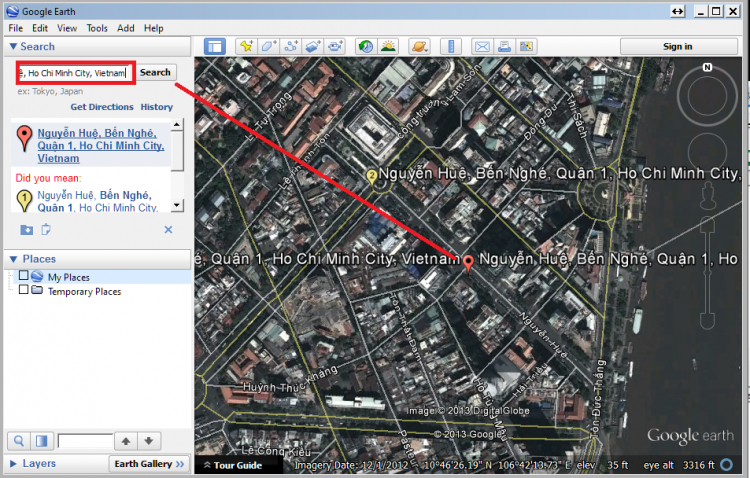The width and height of the screenshot is (750, 478).
Task: Select the Add Polygon tool
Action: pyautogui.click(x=268, y=46)
